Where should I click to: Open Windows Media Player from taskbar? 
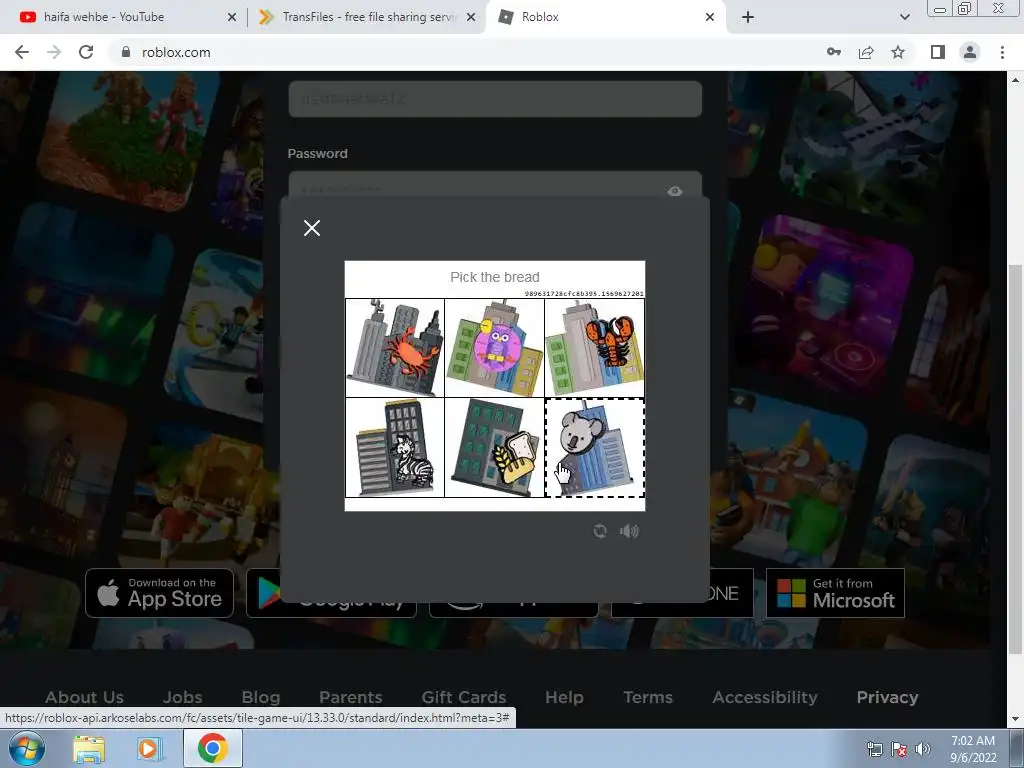click(148, 749)
